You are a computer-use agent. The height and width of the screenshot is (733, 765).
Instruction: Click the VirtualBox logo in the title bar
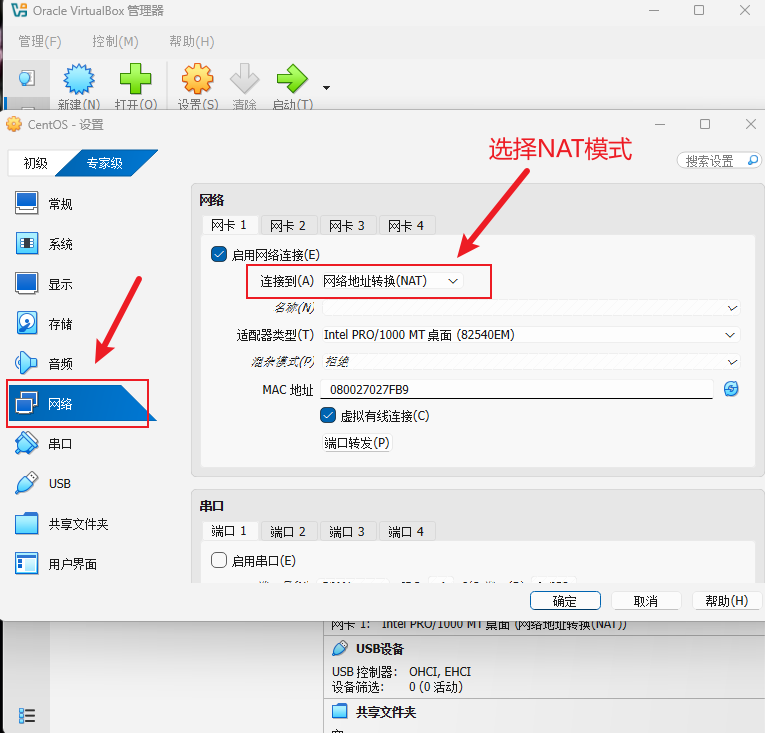19,10
